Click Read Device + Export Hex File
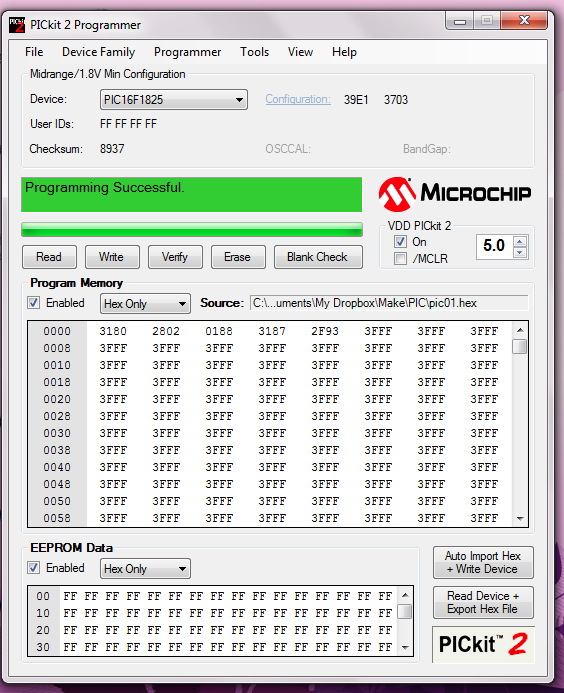 coord(483,602)
